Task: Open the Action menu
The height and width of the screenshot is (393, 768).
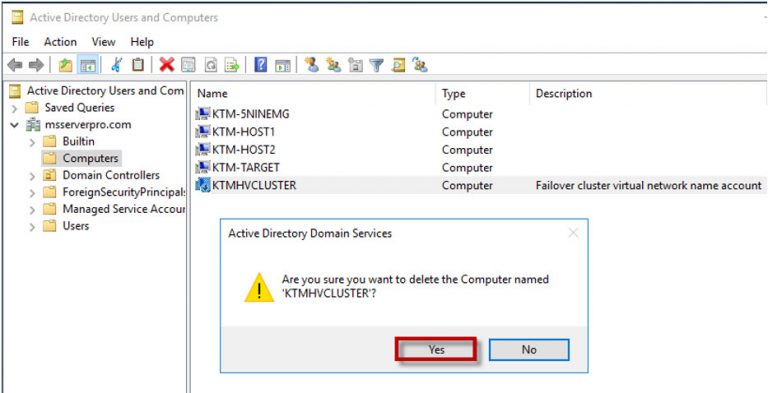Action: coord(60,42)
